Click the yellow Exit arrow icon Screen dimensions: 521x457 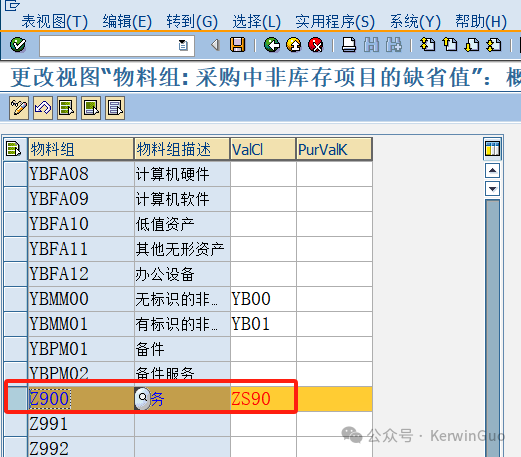click(294, 45)
